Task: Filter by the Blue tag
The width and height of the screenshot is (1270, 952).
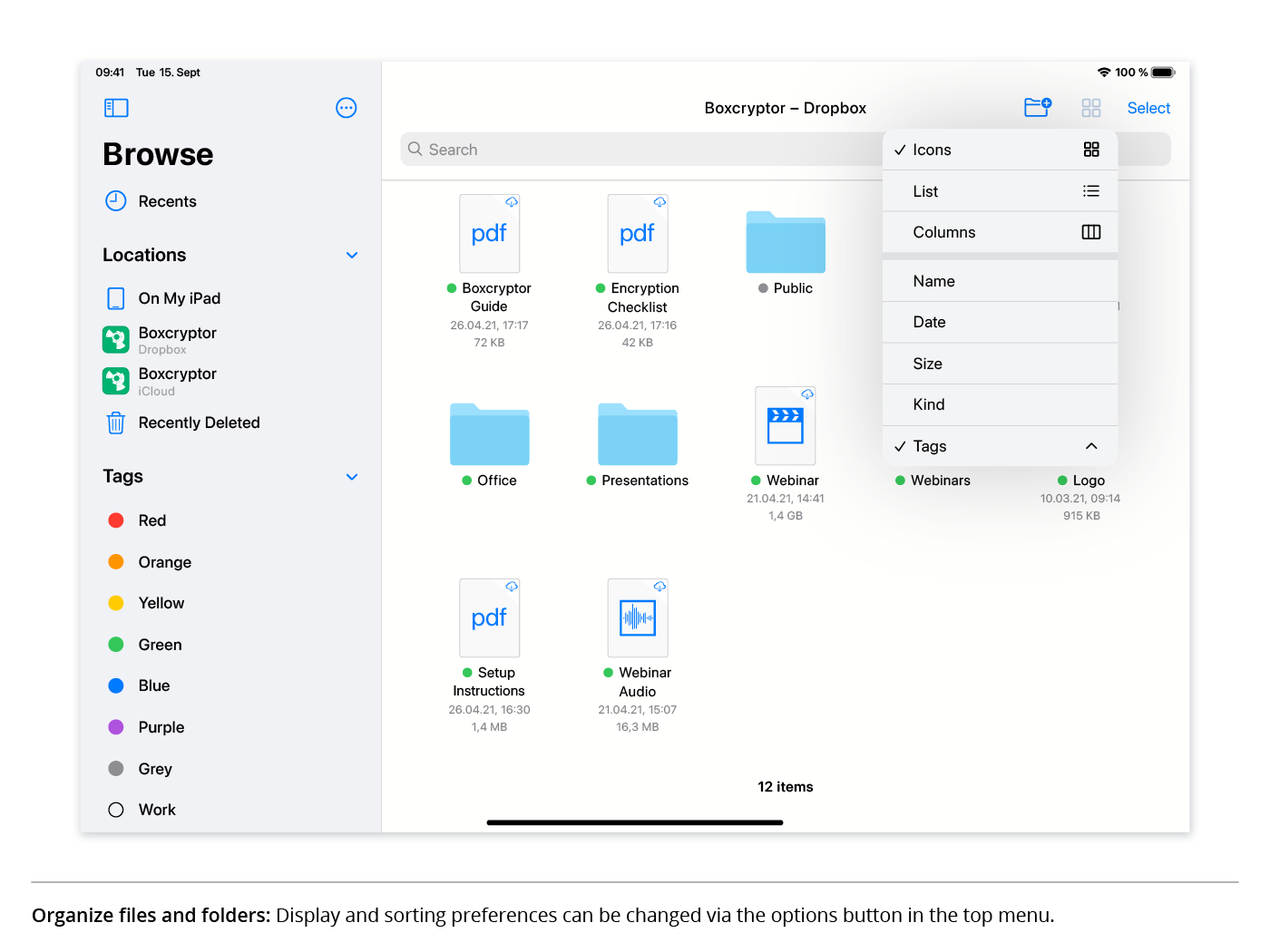Action: click(x=139, y=685)
